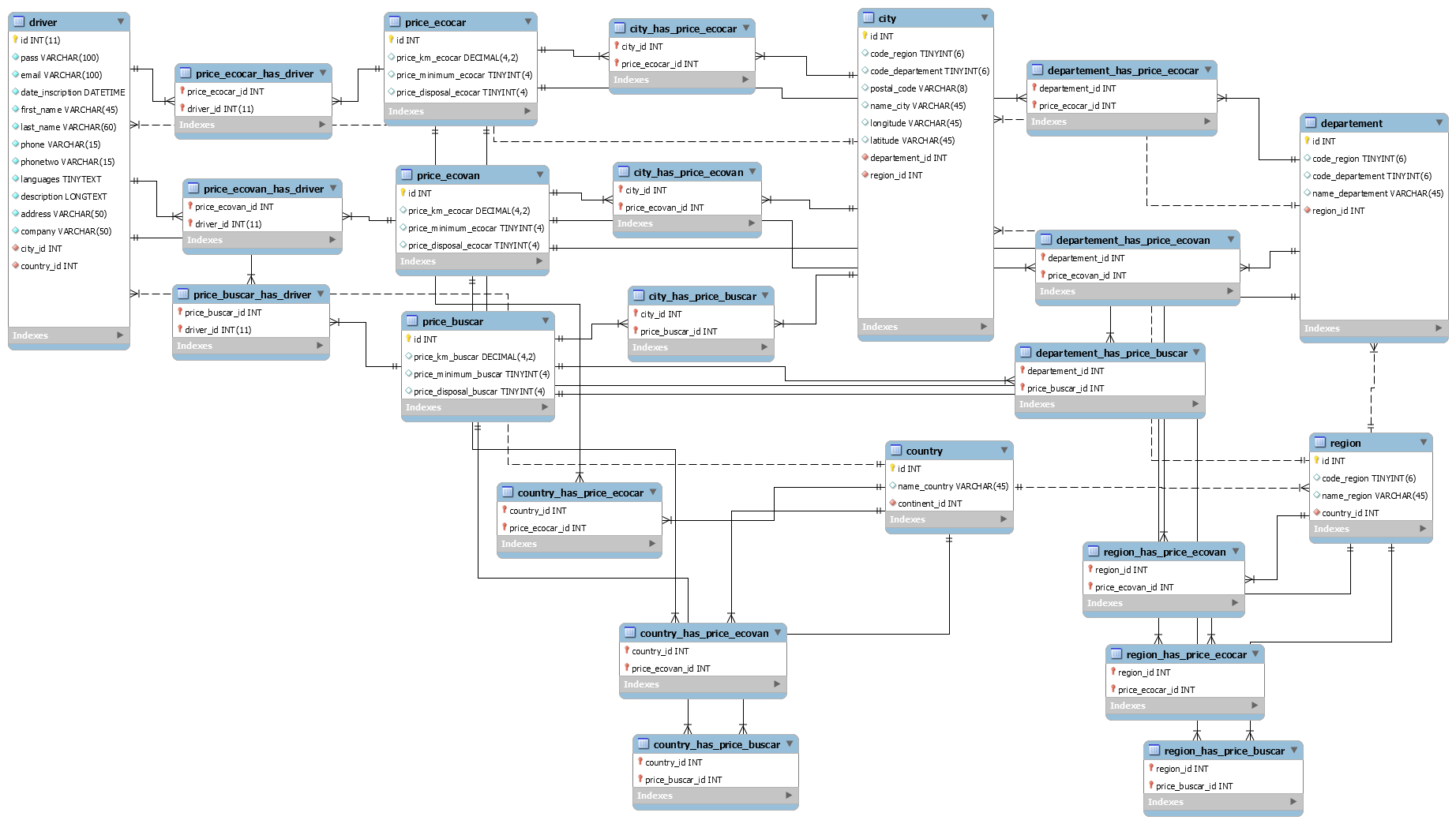The width and height of the screenshot is (1456, 824).
Task: Select 'date_inscription DATETIME' column
Action: (x=69, y=92)
